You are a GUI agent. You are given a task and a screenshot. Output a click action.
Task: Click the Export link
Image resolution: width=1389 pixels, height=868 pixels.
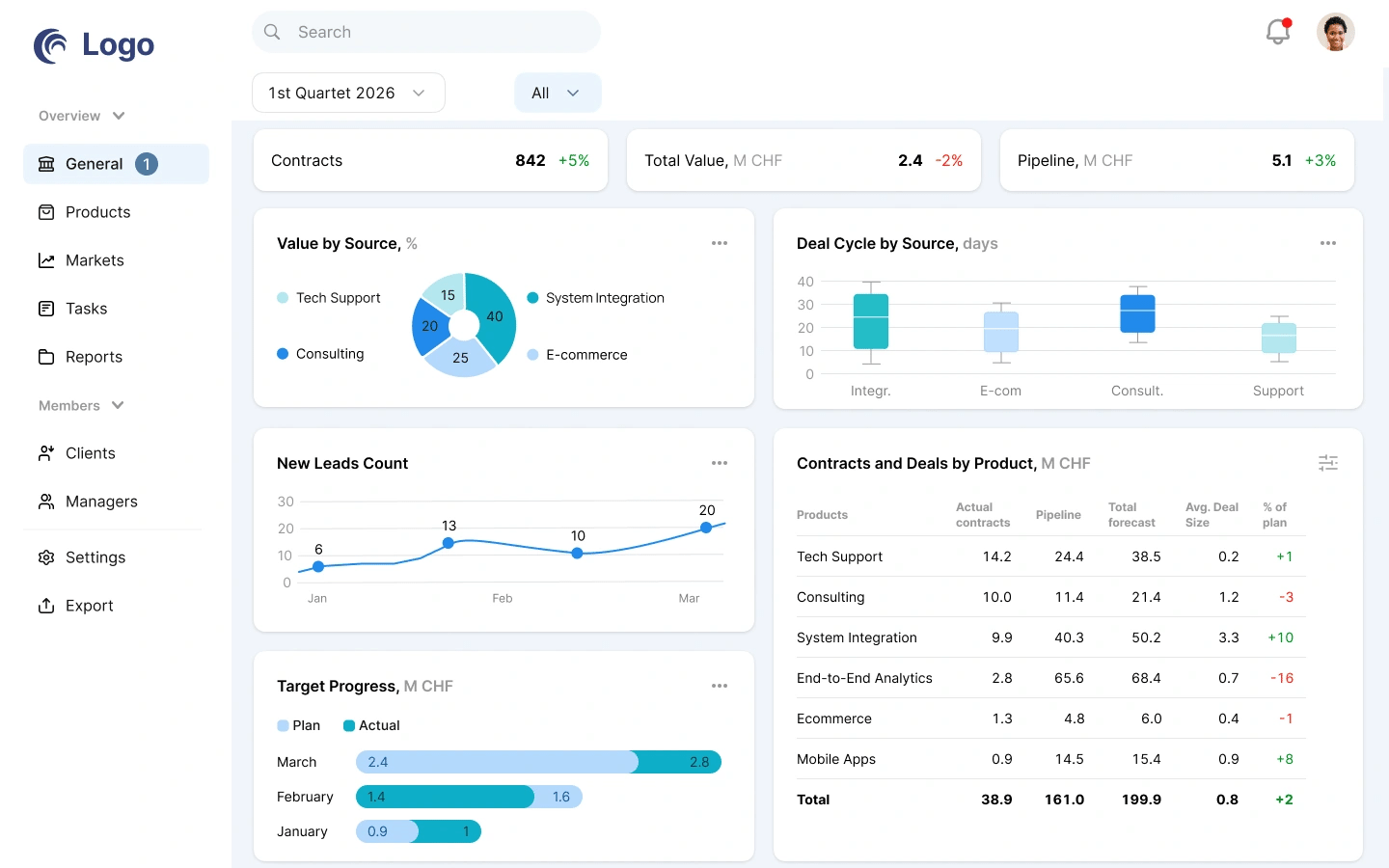coord(116,606)
